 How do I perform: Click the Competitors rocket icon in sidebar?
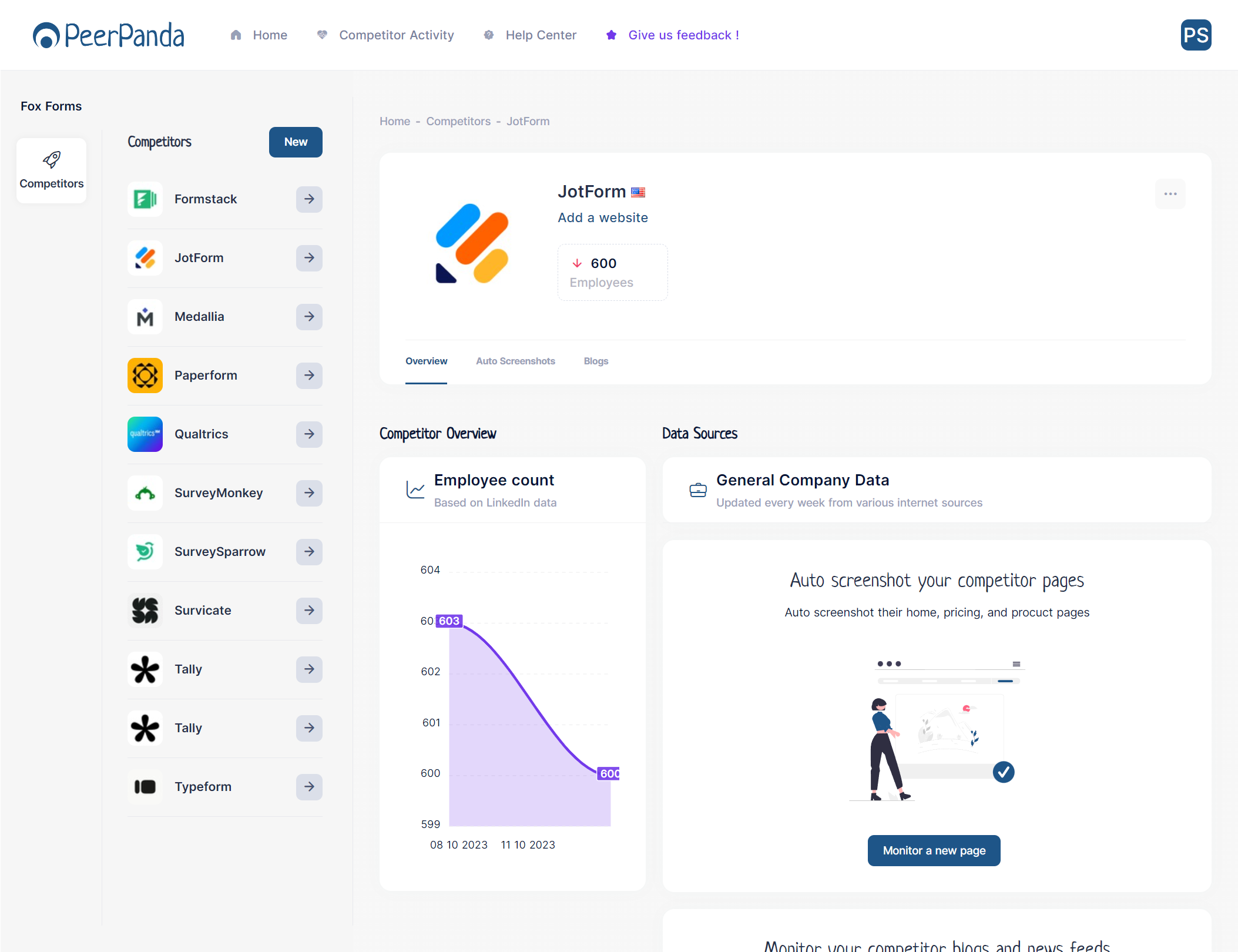click(52, 160)
